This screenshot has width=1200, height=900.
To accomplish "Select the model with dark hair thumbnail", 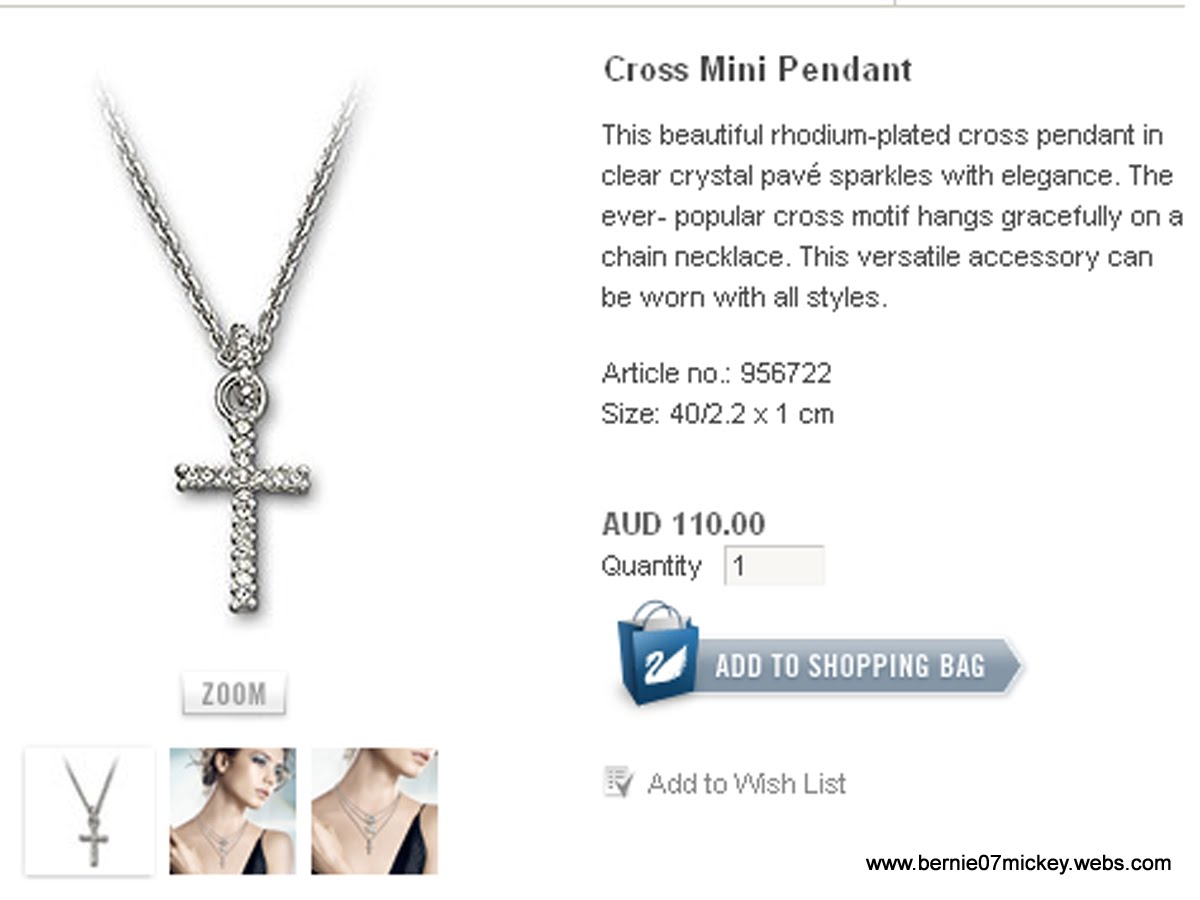I will pos(233,811).
